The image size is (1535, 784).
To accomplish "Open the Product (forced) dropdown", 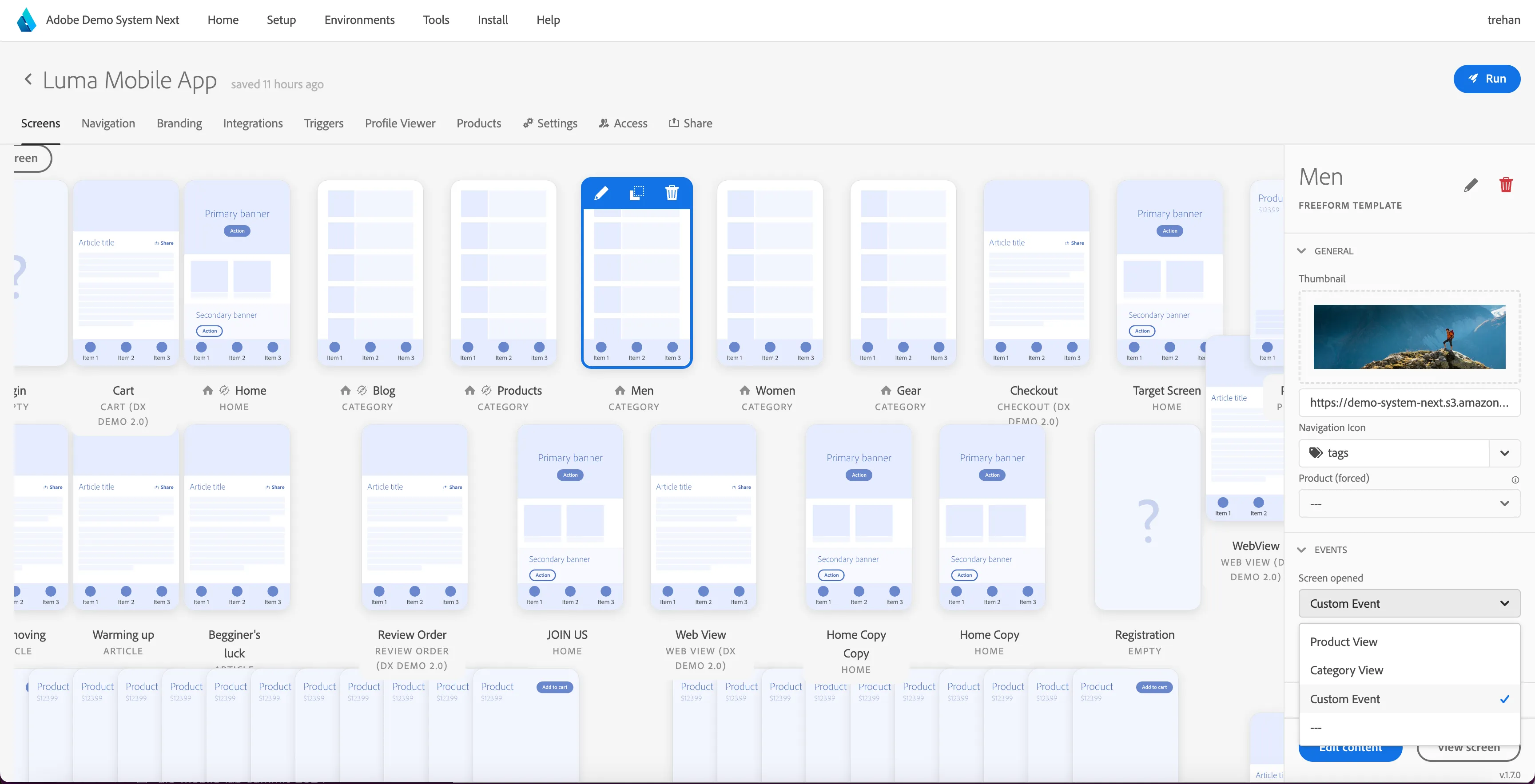I will [x=1409, y=503].
